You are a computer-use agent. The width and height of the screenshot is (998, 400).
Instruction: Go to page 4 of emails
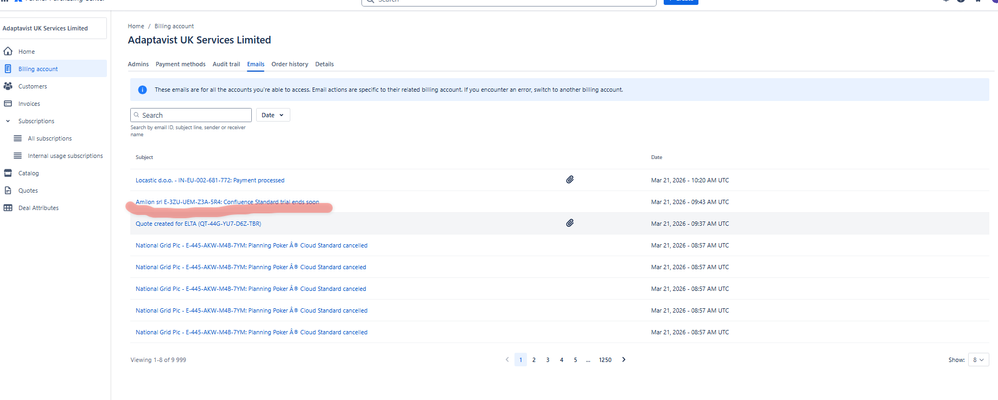tap(561, 360)
